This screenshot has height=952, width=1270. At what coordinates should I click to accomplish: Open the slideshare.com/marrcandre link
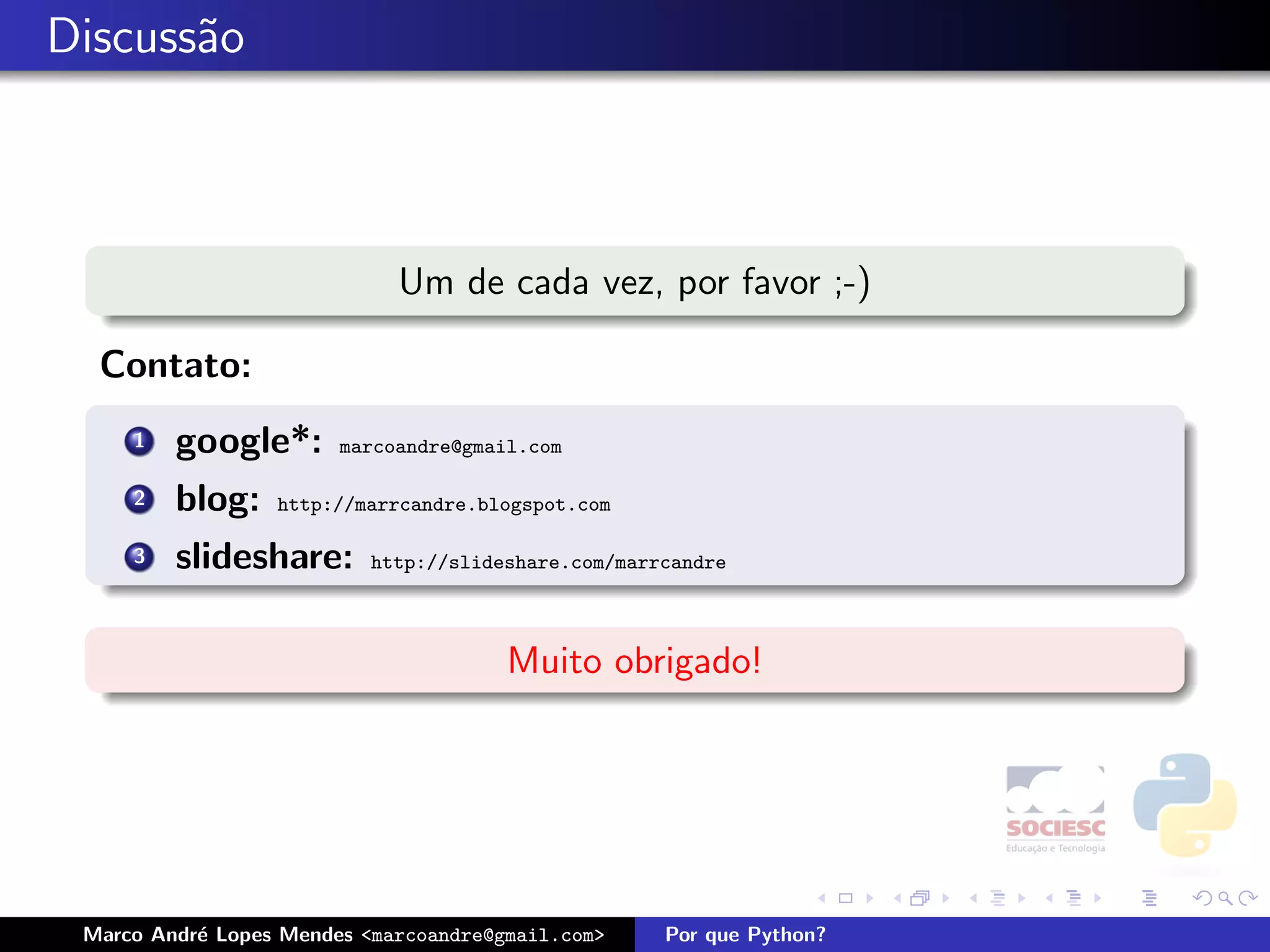[548, 562]
